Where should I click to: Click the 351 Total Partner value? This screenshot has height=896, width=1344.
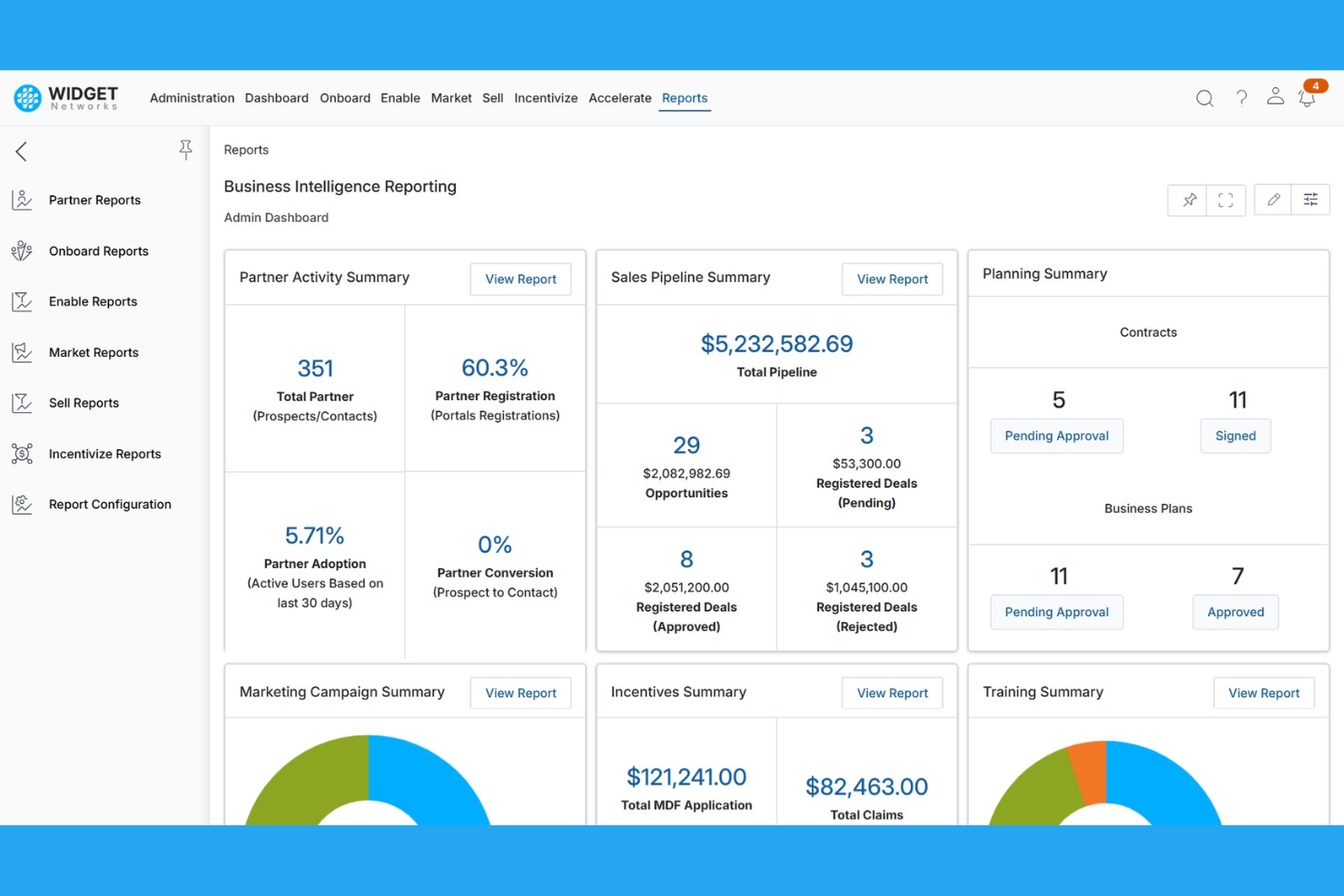pyautogui.click(x=315, y=369)
